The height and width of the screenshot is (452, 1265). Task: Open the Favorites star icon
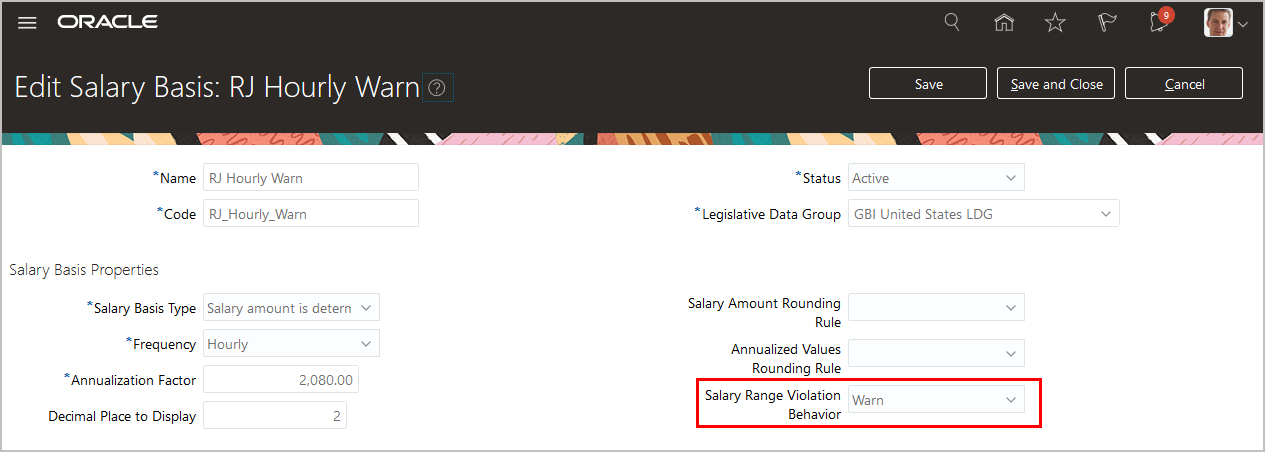(1055, 22)
